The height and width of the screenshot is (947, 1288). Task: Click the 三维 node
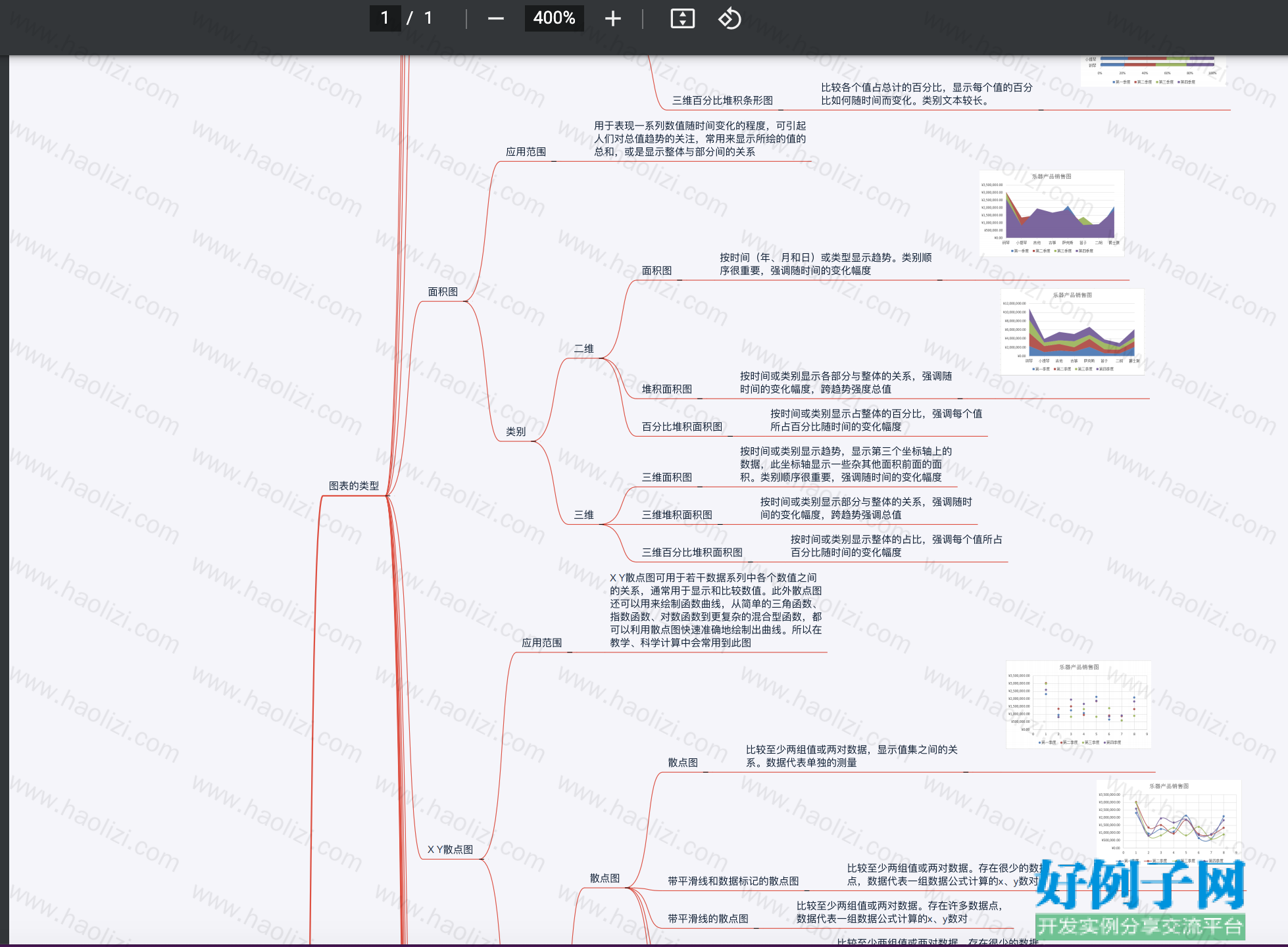(584, 515)
